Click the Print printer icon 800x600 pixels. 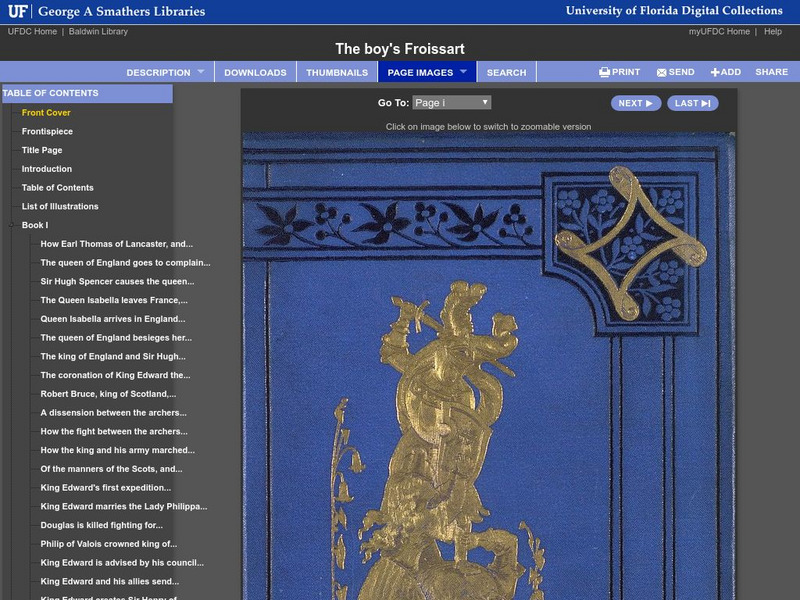605,72
